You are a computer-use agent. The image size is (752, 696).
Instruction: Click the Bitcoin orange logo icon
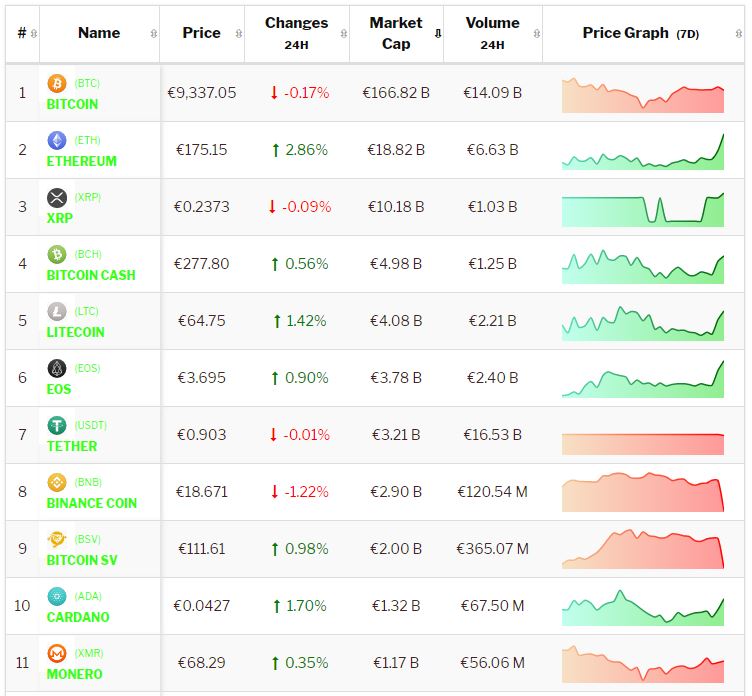pos(57,84)
